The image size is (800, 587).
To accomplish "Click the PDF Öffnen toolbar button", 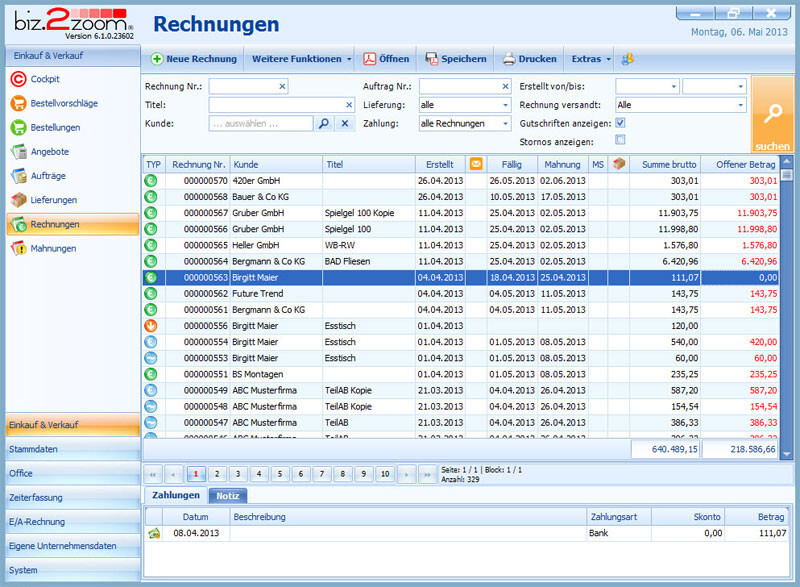I will [386, 59].
